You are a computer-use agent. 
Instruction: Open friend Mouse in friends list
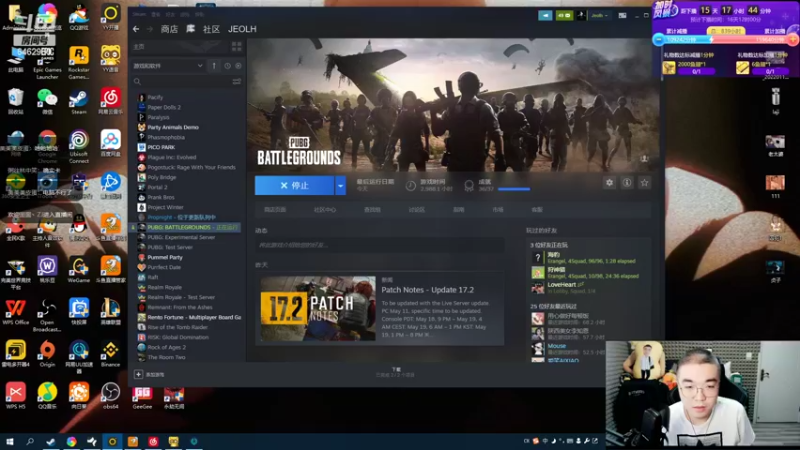click(x=557, y=346)
